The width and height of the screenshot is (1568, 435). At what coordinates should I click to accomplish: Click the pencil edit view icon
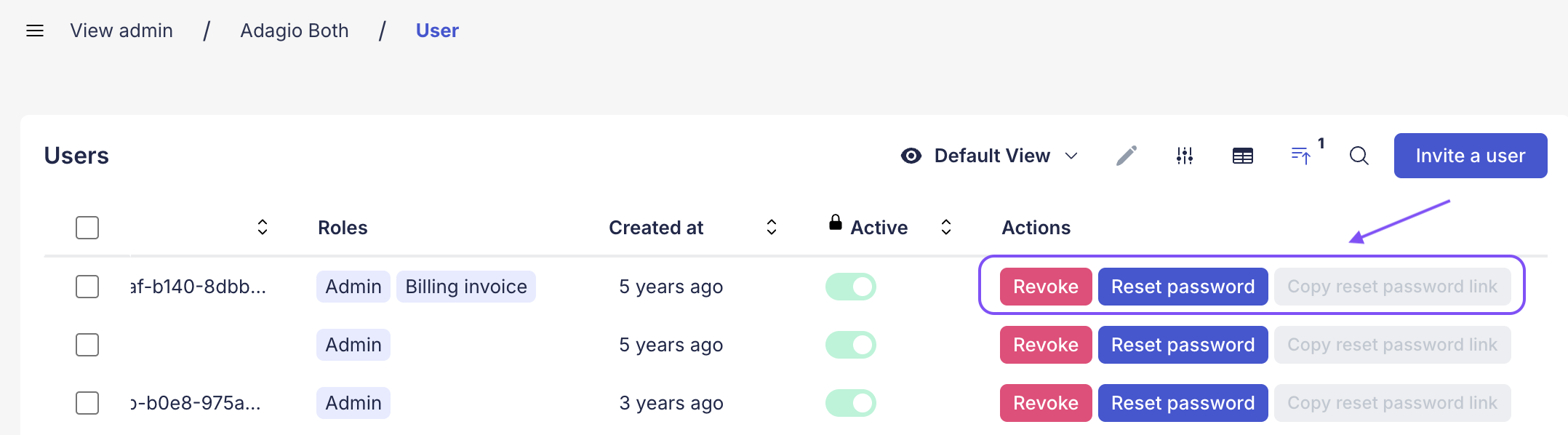click(1126, 156)
